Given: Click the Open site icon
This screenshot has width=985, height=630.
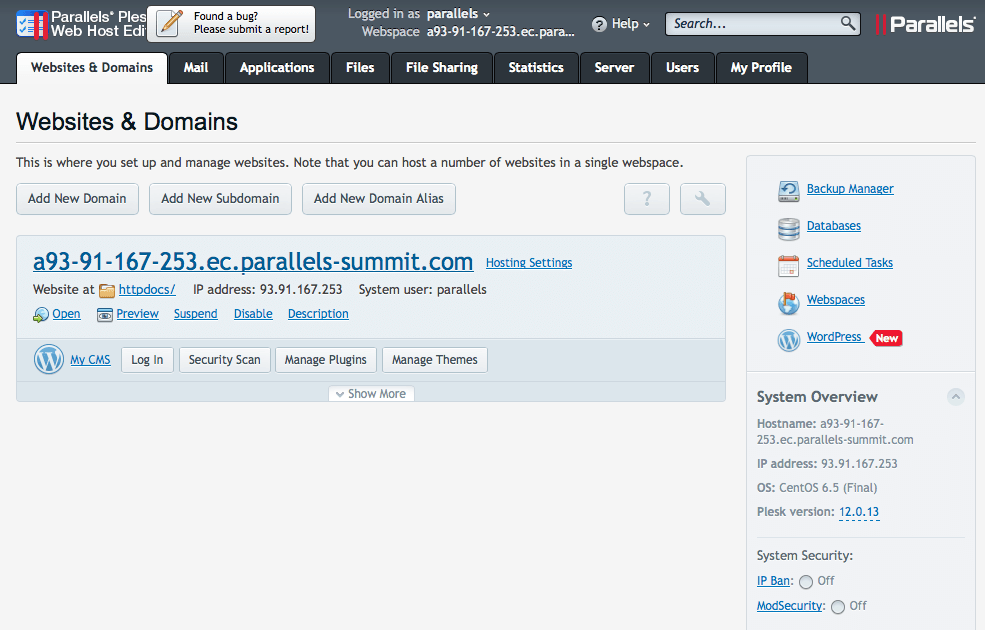Looking at the screenshot, I should [41, 315].
